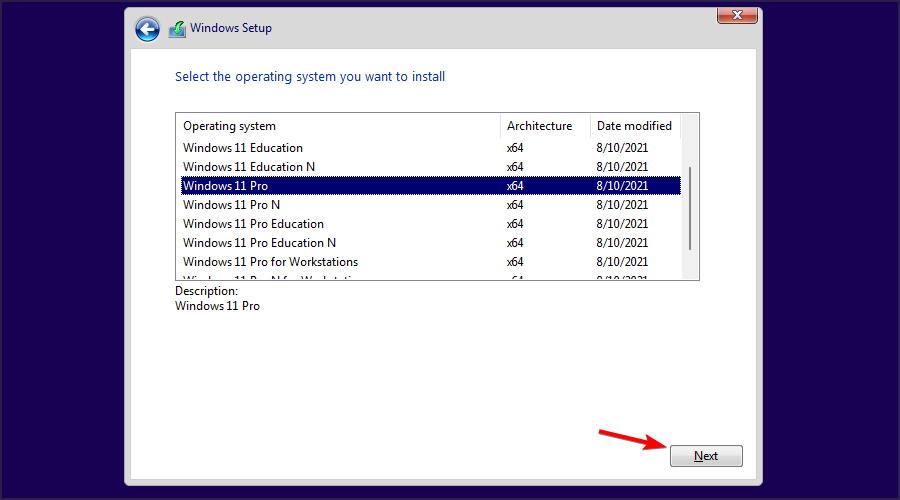Choose the highlighted Windows 11 Pro row

[x=226, y=186]
